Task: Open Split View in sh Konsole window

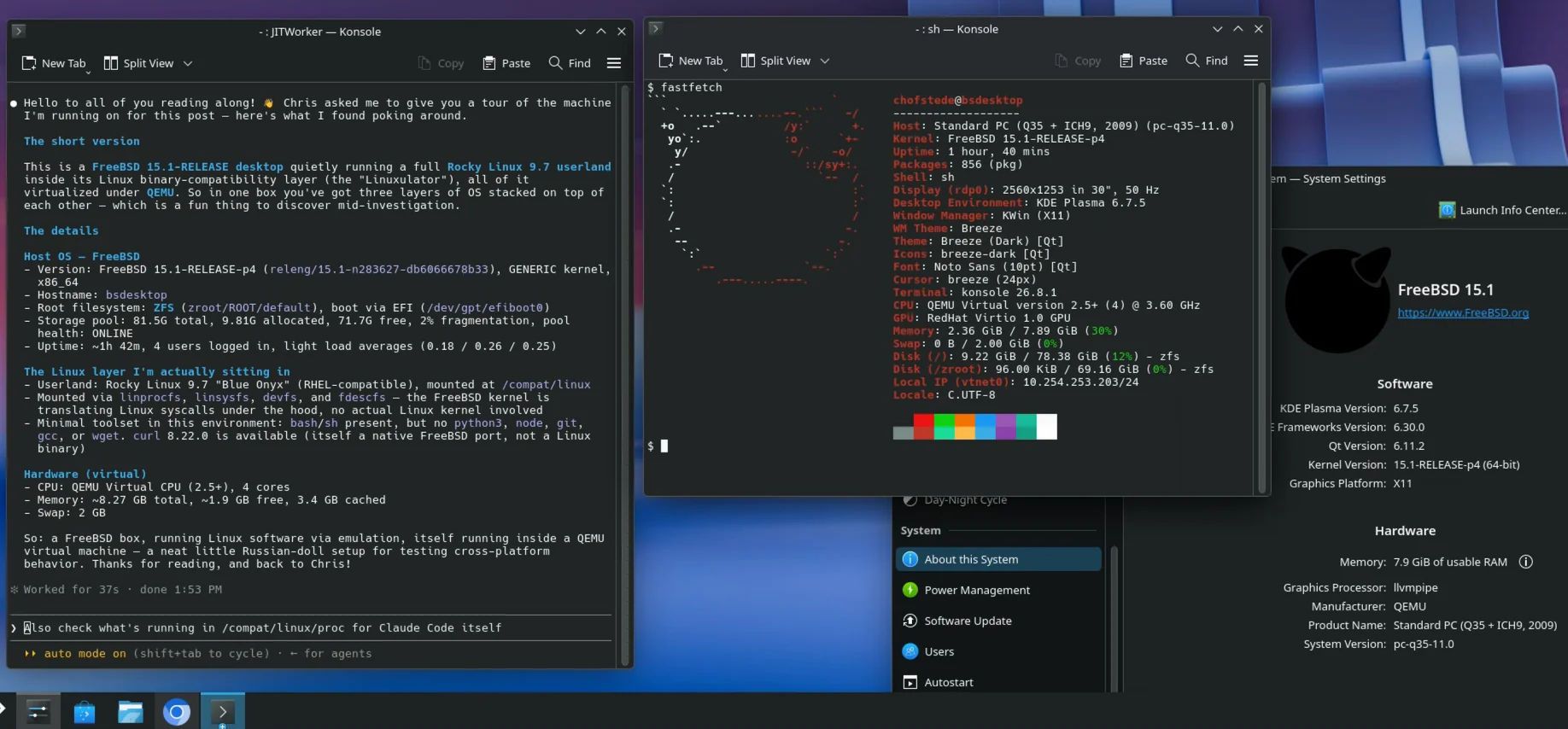Action: coord(775,61)
